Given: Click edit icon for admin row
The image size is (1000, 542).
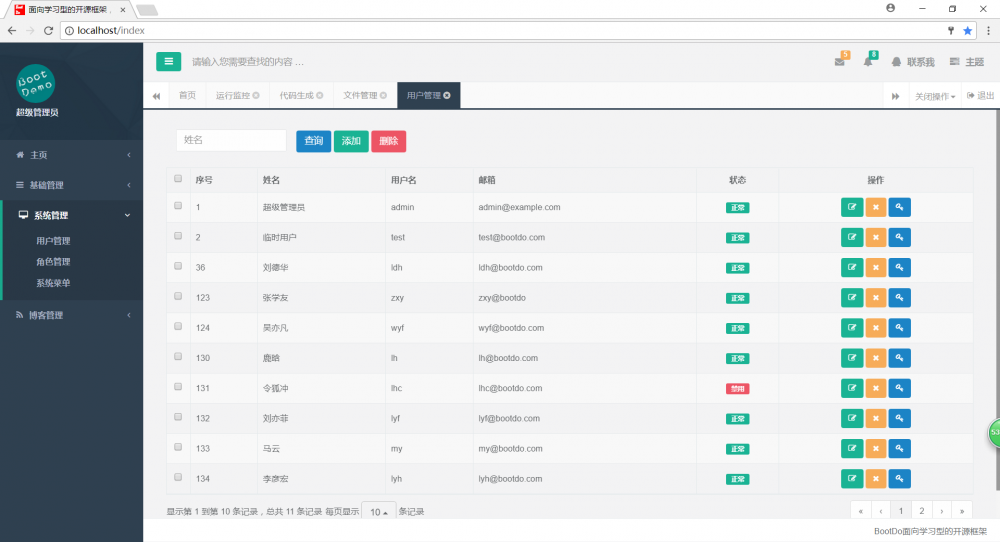Looking at the screenshot, I should (x=852, y=207).
